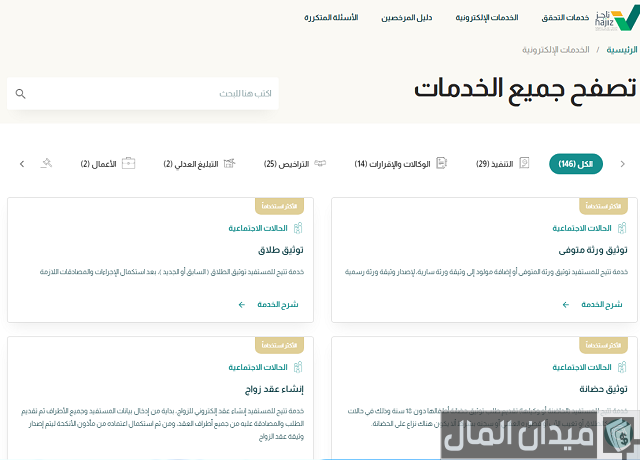Click the التراخيص category icon
640x460 pixels.
tap(320, 163)
